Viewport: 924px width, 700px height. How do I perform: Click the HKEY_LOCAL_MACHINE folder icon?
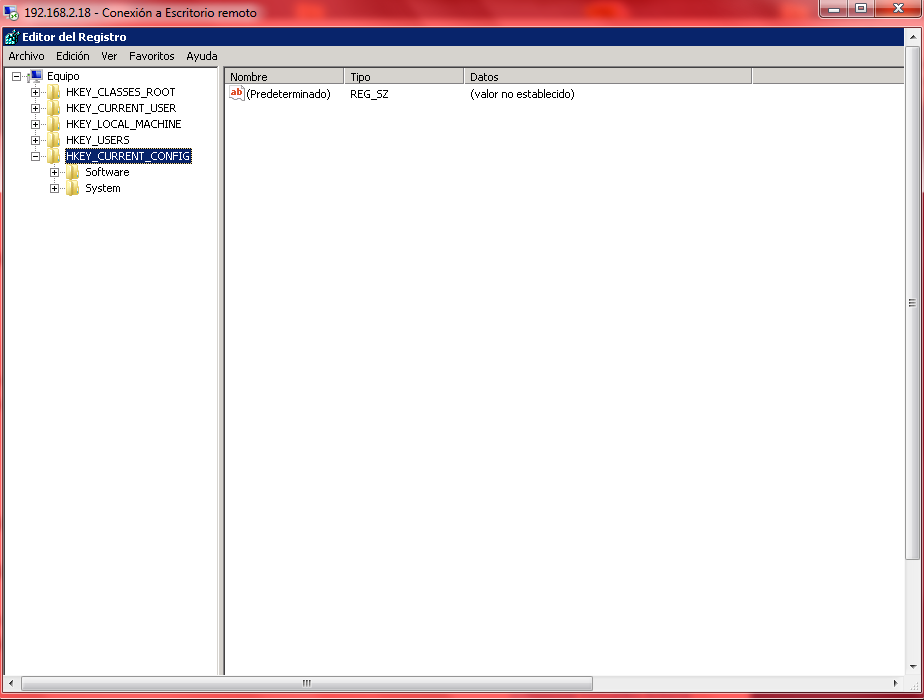pos(54,124)
